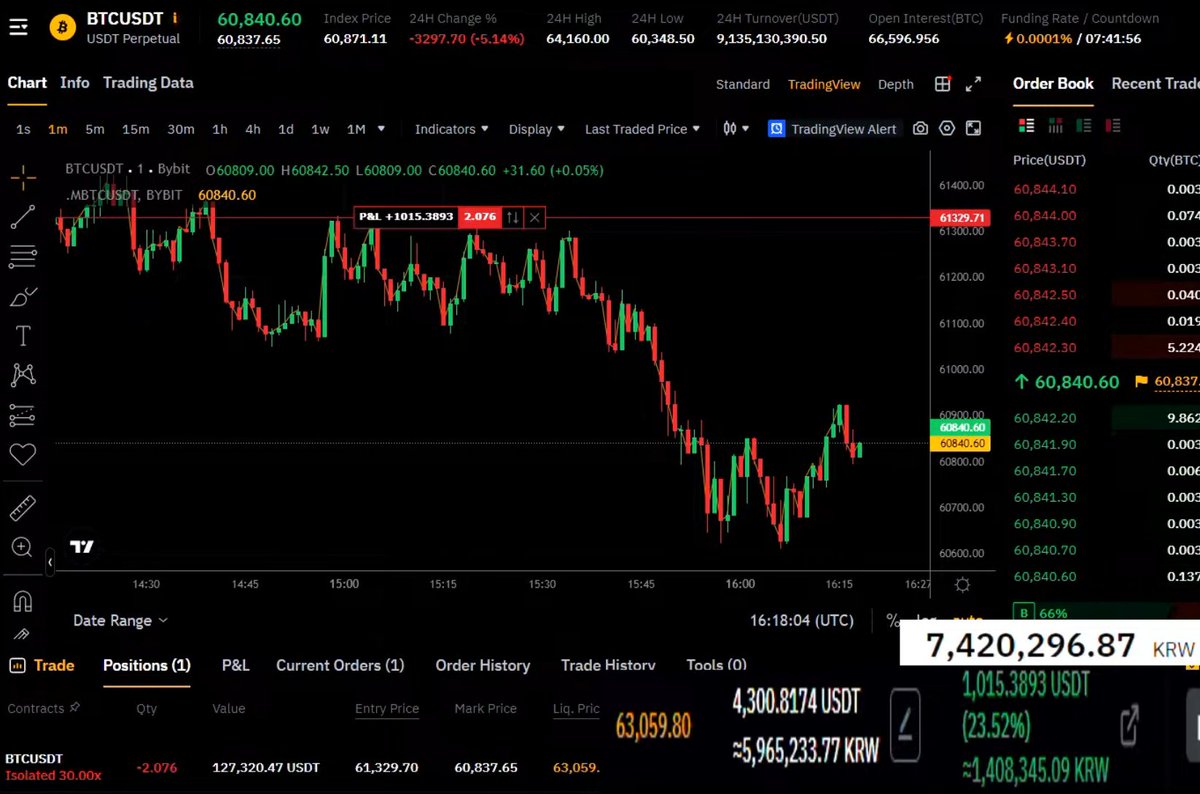Select the brush drawing tool
Screen dimensions: 1200x794
tap(23, 296)
